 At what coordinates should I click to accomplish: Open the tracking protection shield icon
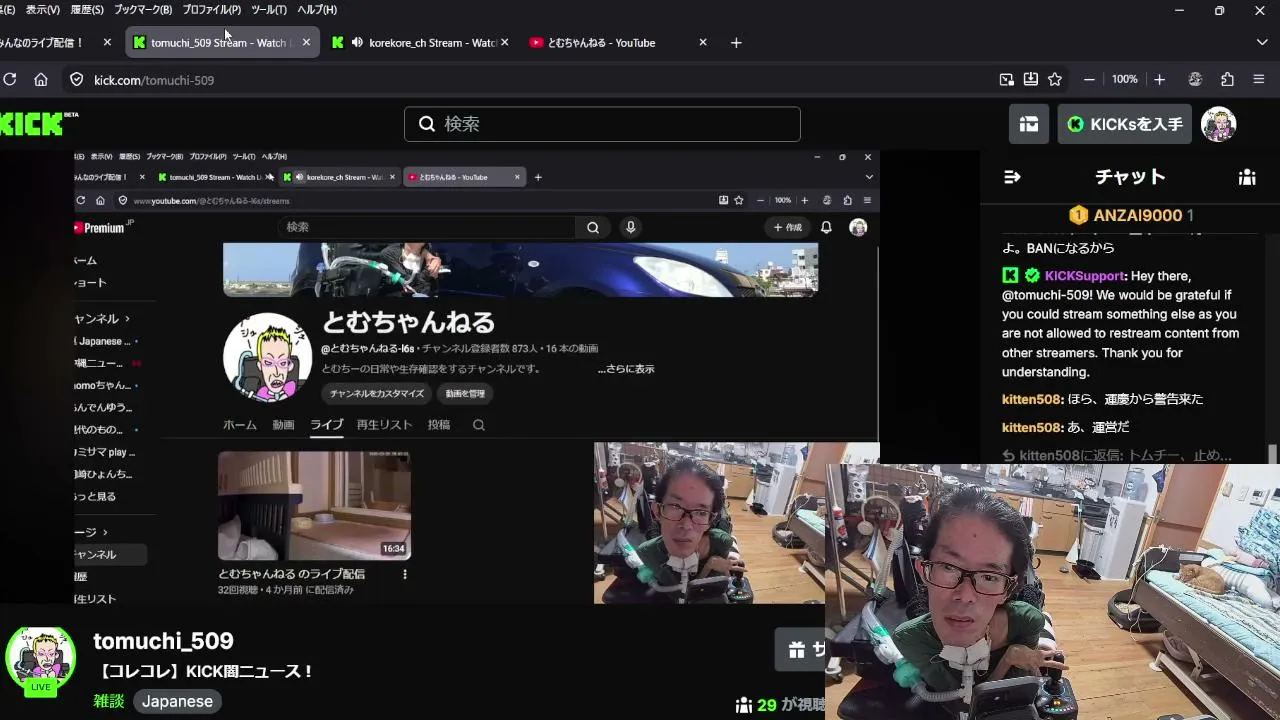(76, 79)
